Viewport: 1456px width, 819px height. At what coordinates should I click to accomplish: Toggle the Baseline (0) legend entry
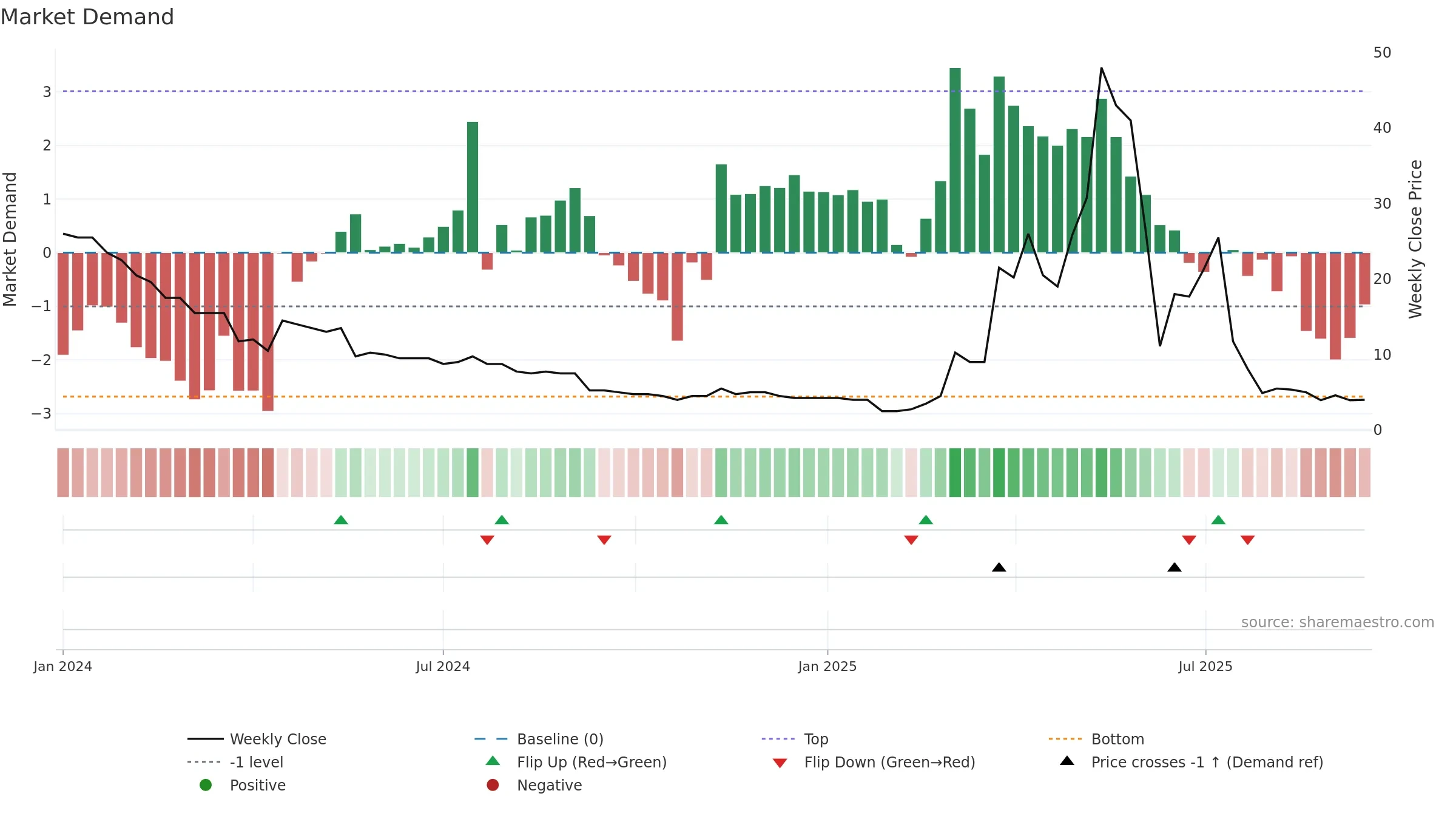(539, 739)
